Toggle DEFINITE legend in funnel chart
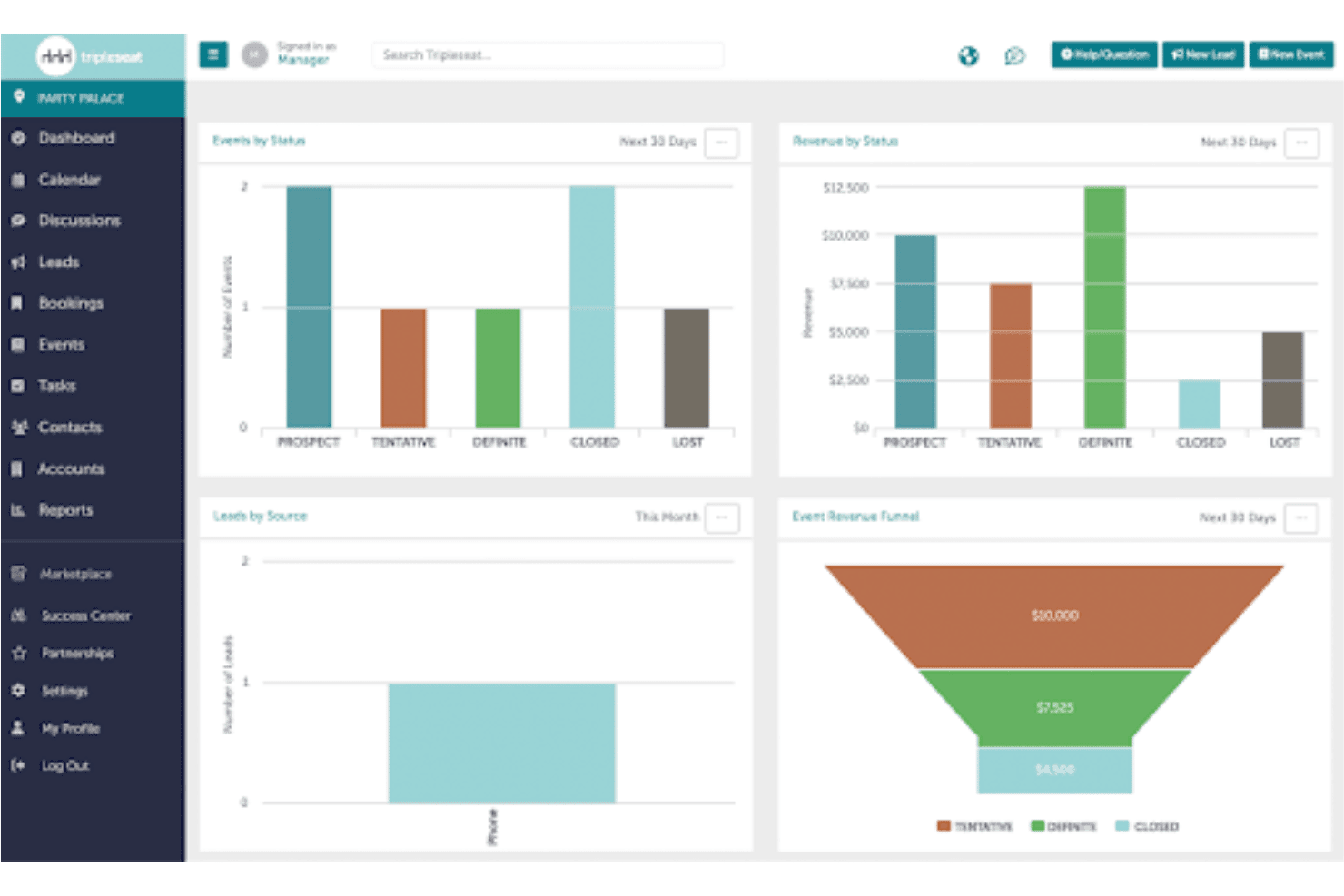 [1063, 826]
